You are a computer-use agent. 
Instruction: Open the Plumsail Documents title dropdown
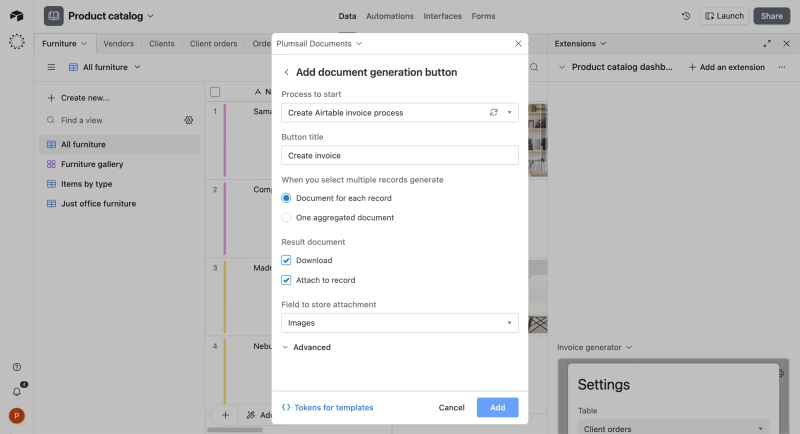tap(319, 43)
